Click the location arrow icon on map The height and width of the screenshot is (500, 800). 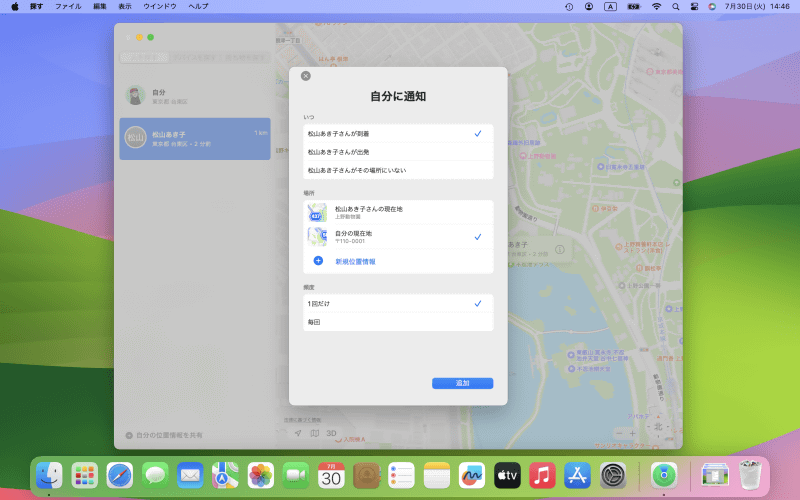[298, 433]
